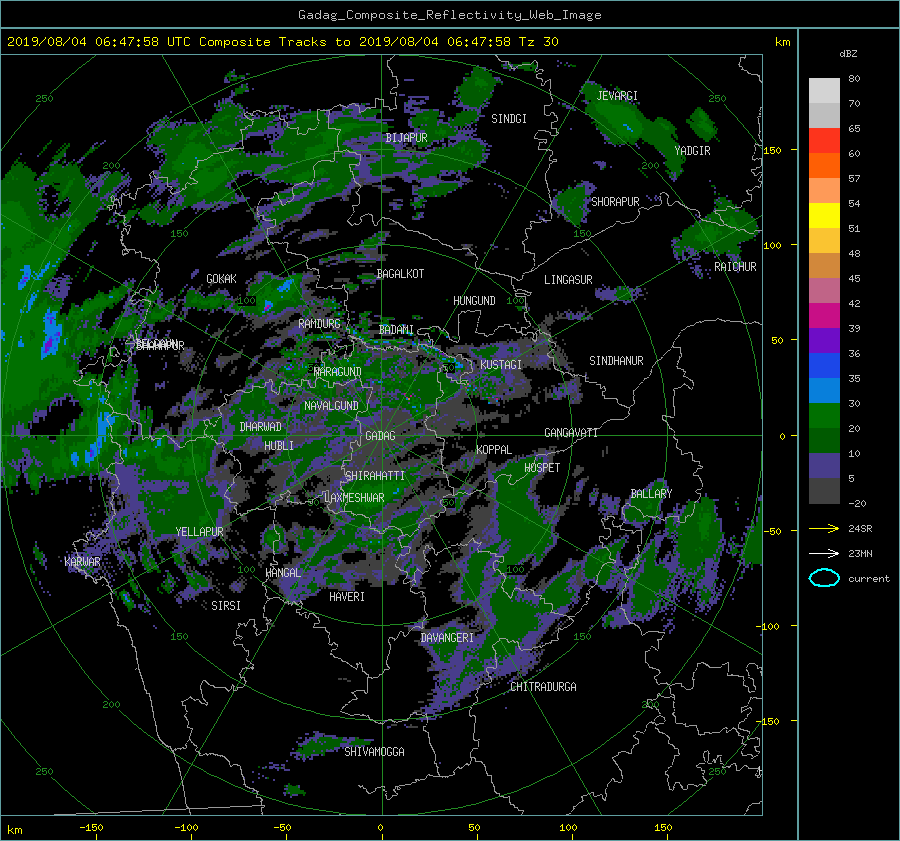Click the KUSTAGI place label
Image resolution: width=900 pixels, height=841 pixels.
pos(501,365)
